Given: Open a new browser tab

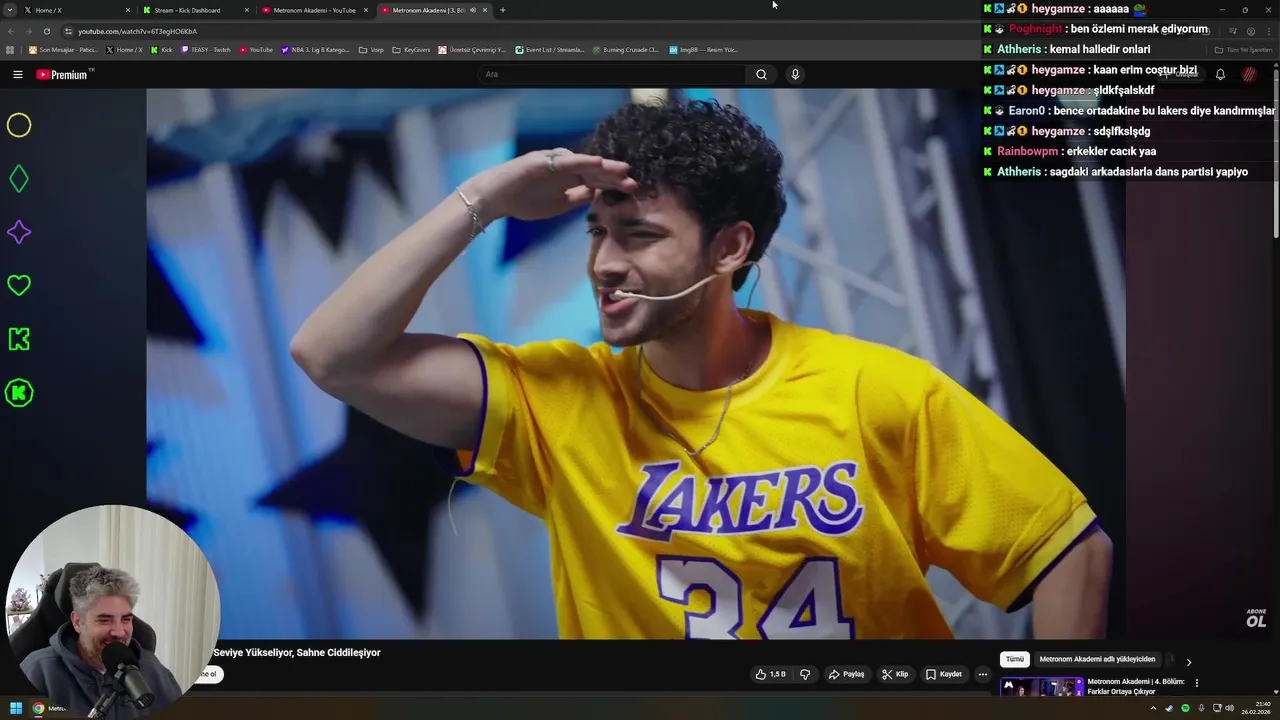Looking at the screenshot, I should point(502,10).
